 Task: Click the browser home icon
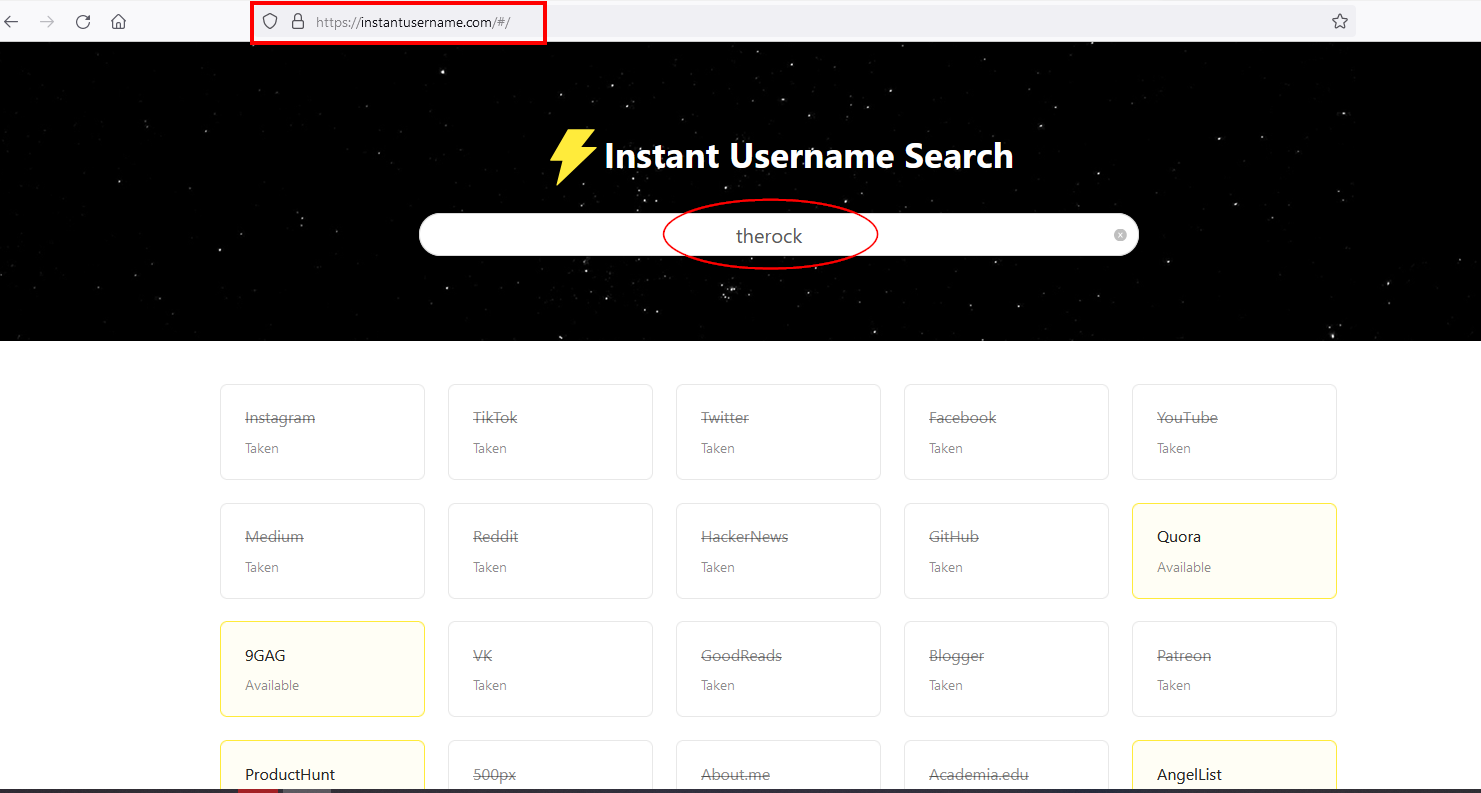pos(118,21)
